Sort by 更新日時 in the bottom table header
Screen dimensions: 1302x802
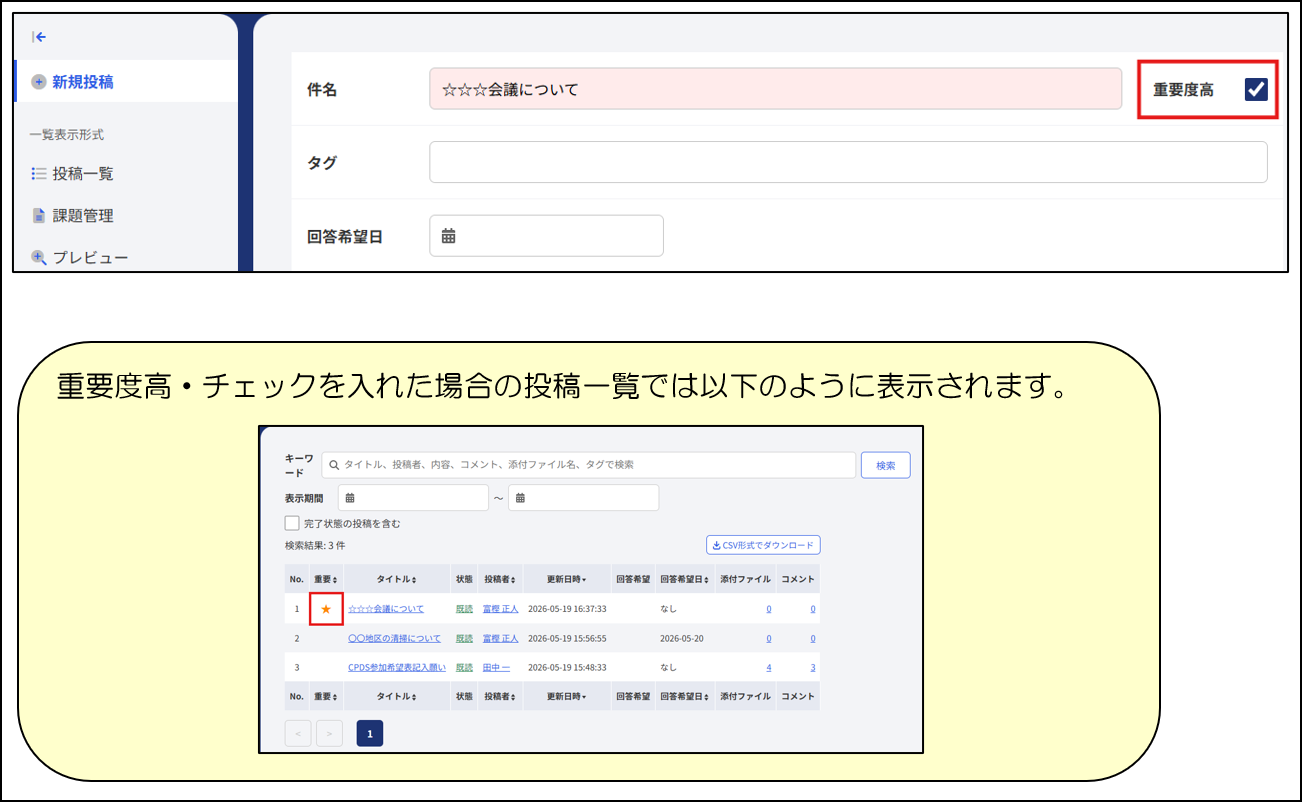tap(566, 696)
